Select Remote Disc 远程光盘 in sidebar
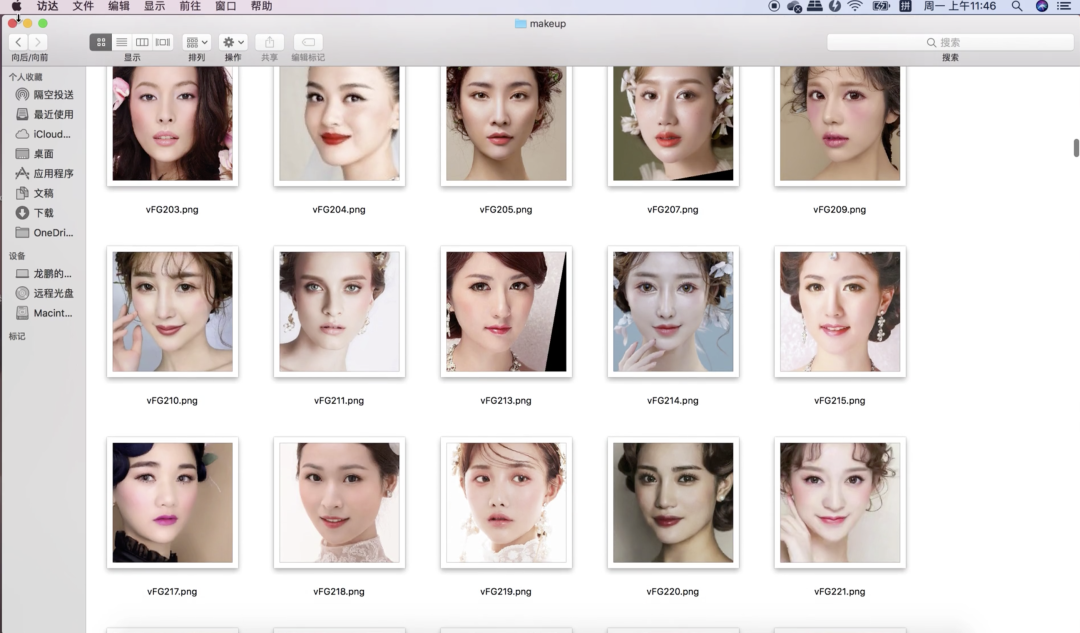Image resolution: width=1080 pixels, height=633 pixels. [45, 293]
